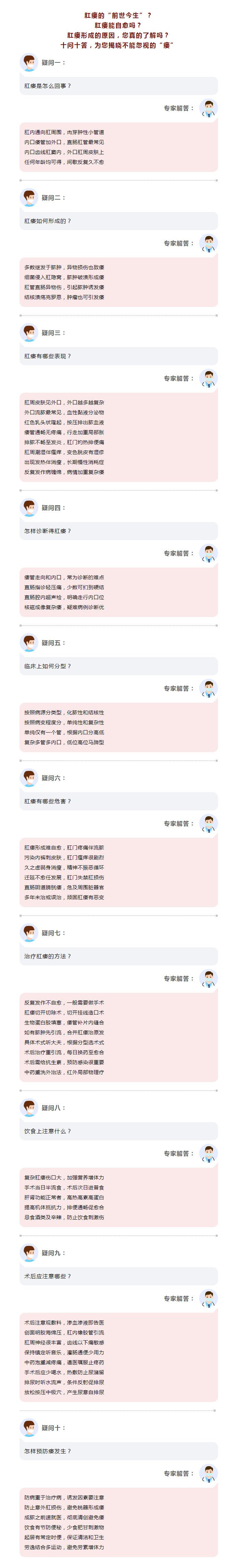The width and height of the screenshot is (240, 1568).
Task: Click the doctor avatar answering 术后应注意哪些
Action: pyautogui.click(x=208, y=1298)
